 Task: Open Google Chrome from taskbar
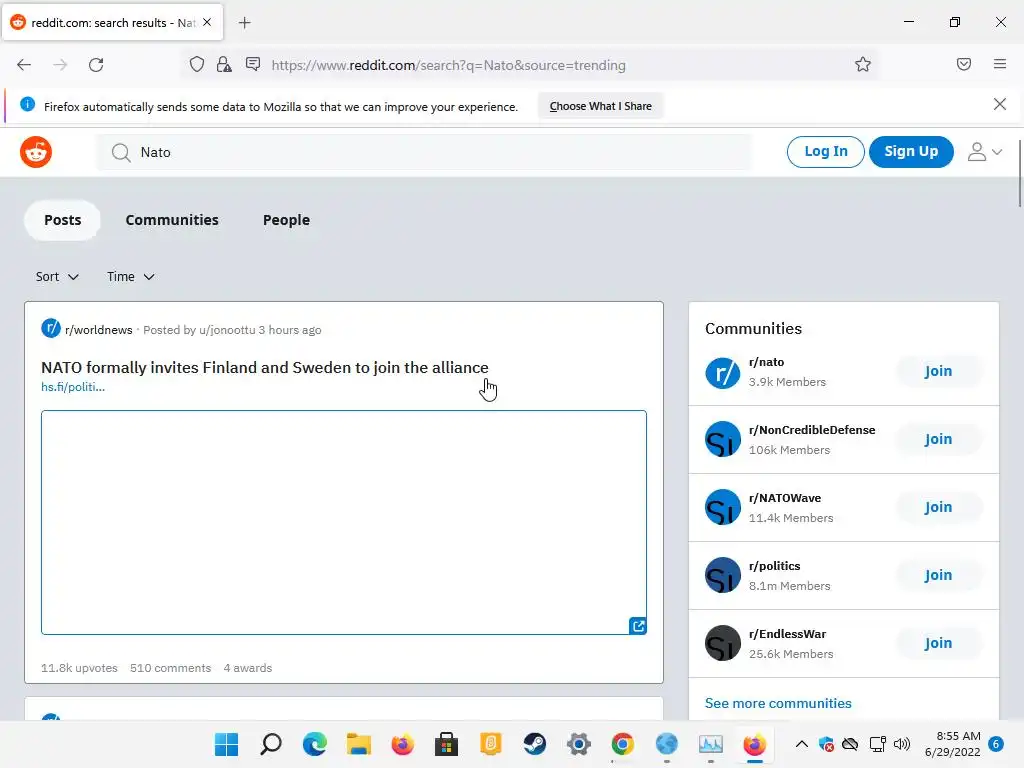tap(622, 744)
